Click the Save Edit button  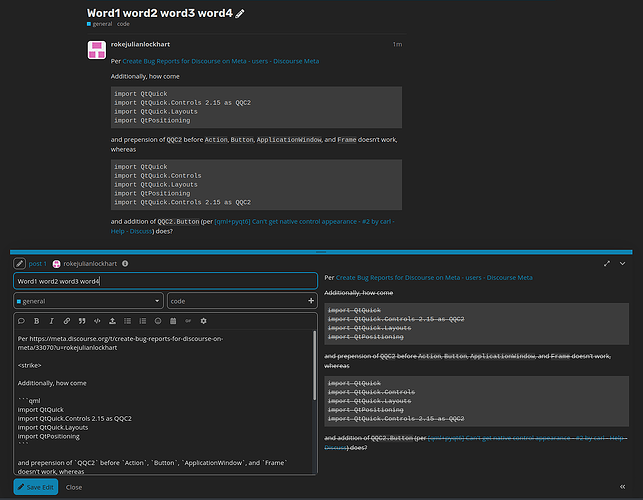pos(36,487)
